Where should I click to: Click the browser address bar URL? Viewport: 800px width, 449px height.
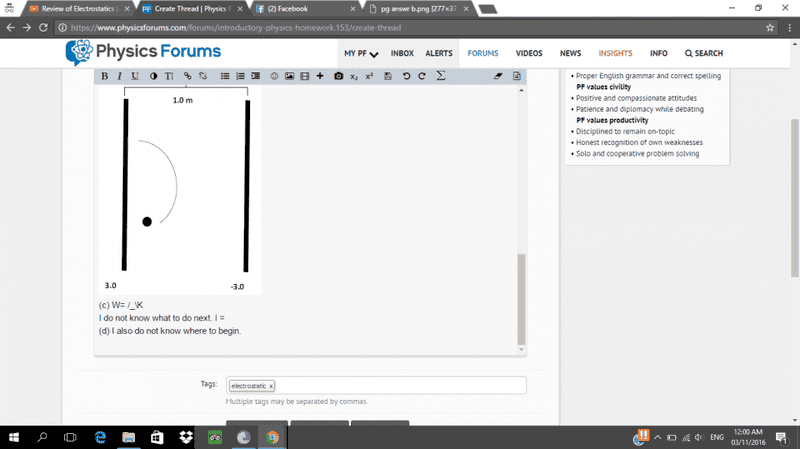pos(235,28)
